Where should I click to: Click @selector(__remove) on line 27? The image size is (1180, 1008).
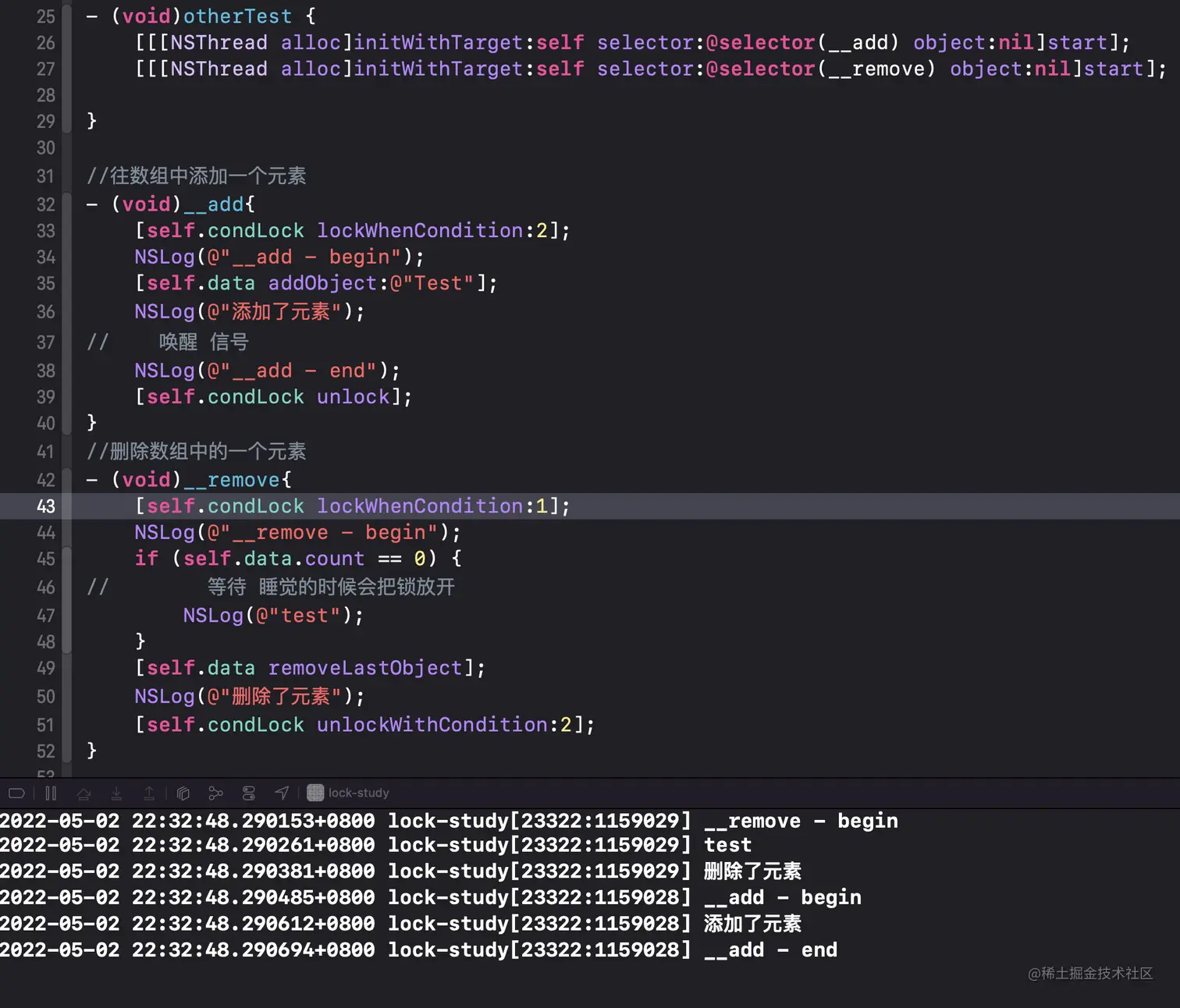click(x=820, y=69)
